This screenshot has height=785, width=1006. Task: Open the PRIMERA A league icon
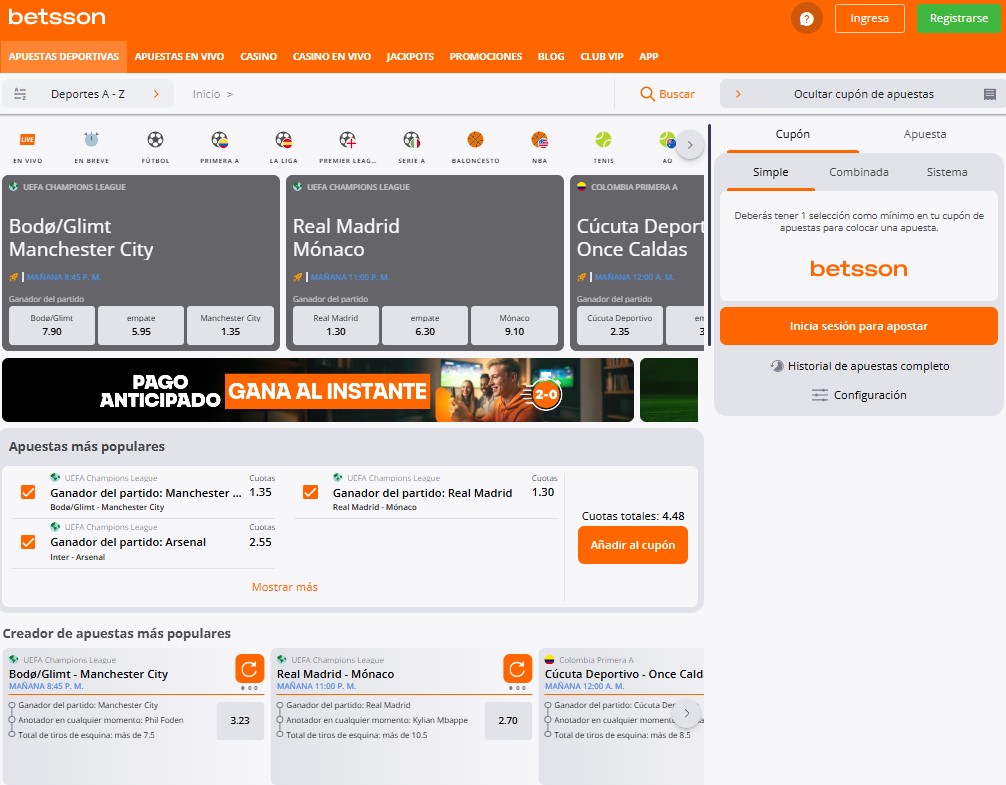(x=219, y=139)
